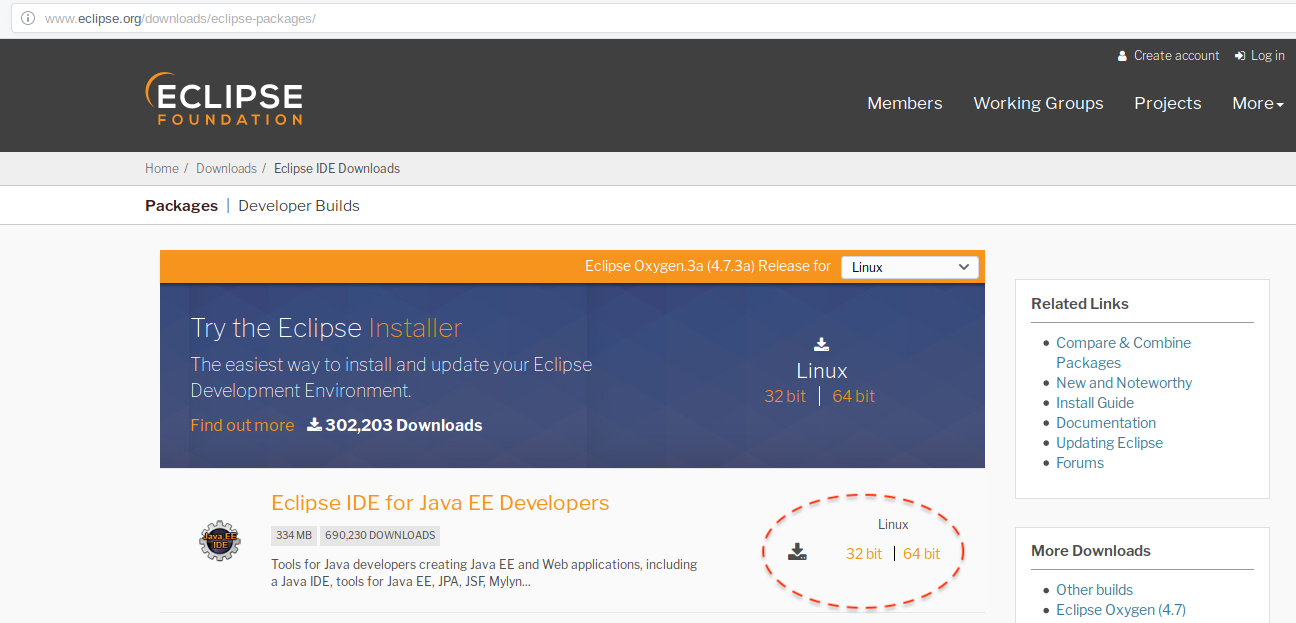Open the Eclipse Foundation logo homepage
The width and height of the screenshot is (1296, 623).
pos(224,99)
